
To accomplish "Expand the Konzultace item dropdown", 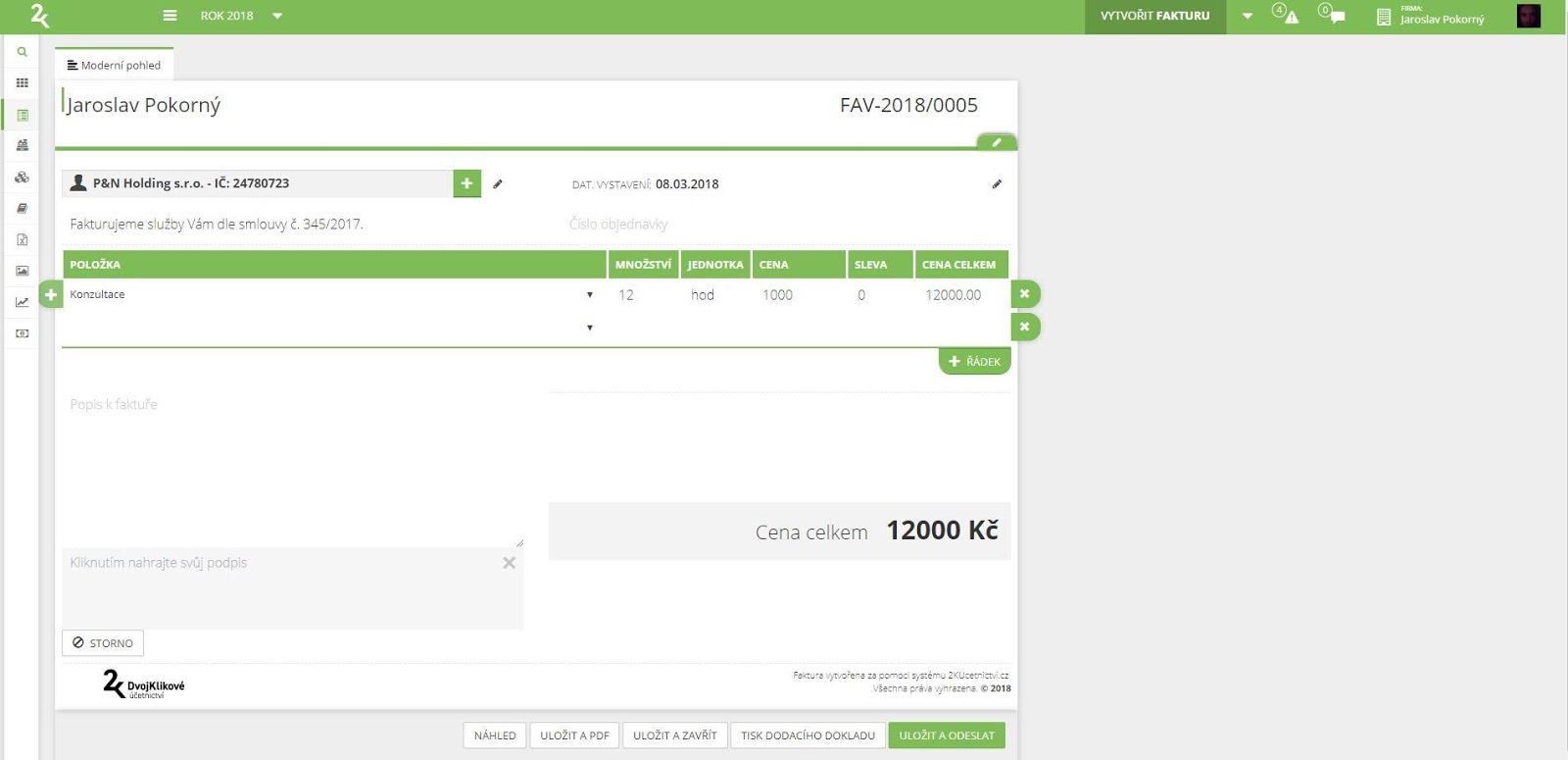I will point(589,295).
